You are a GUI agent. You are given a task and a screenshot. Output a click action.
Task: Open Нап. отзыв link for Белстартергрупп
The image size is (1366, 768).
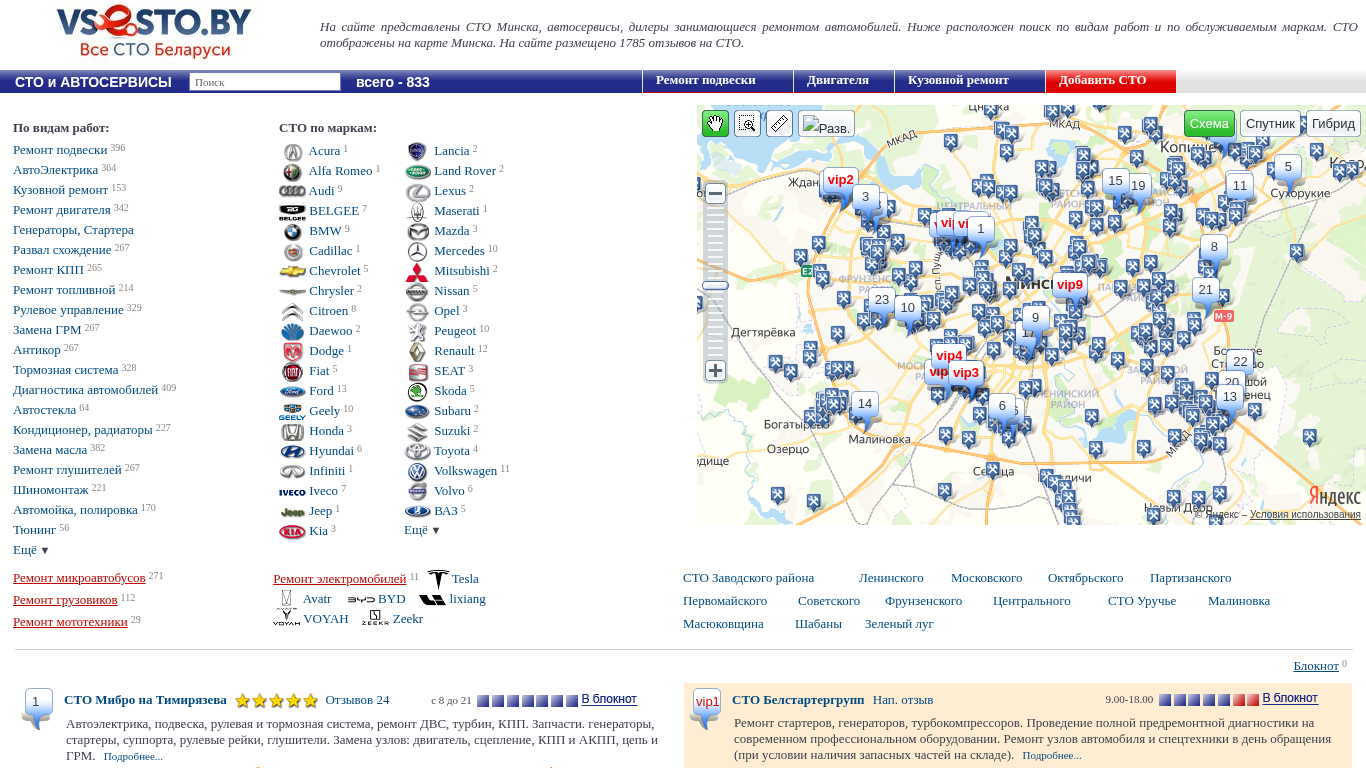pos(903,700)
